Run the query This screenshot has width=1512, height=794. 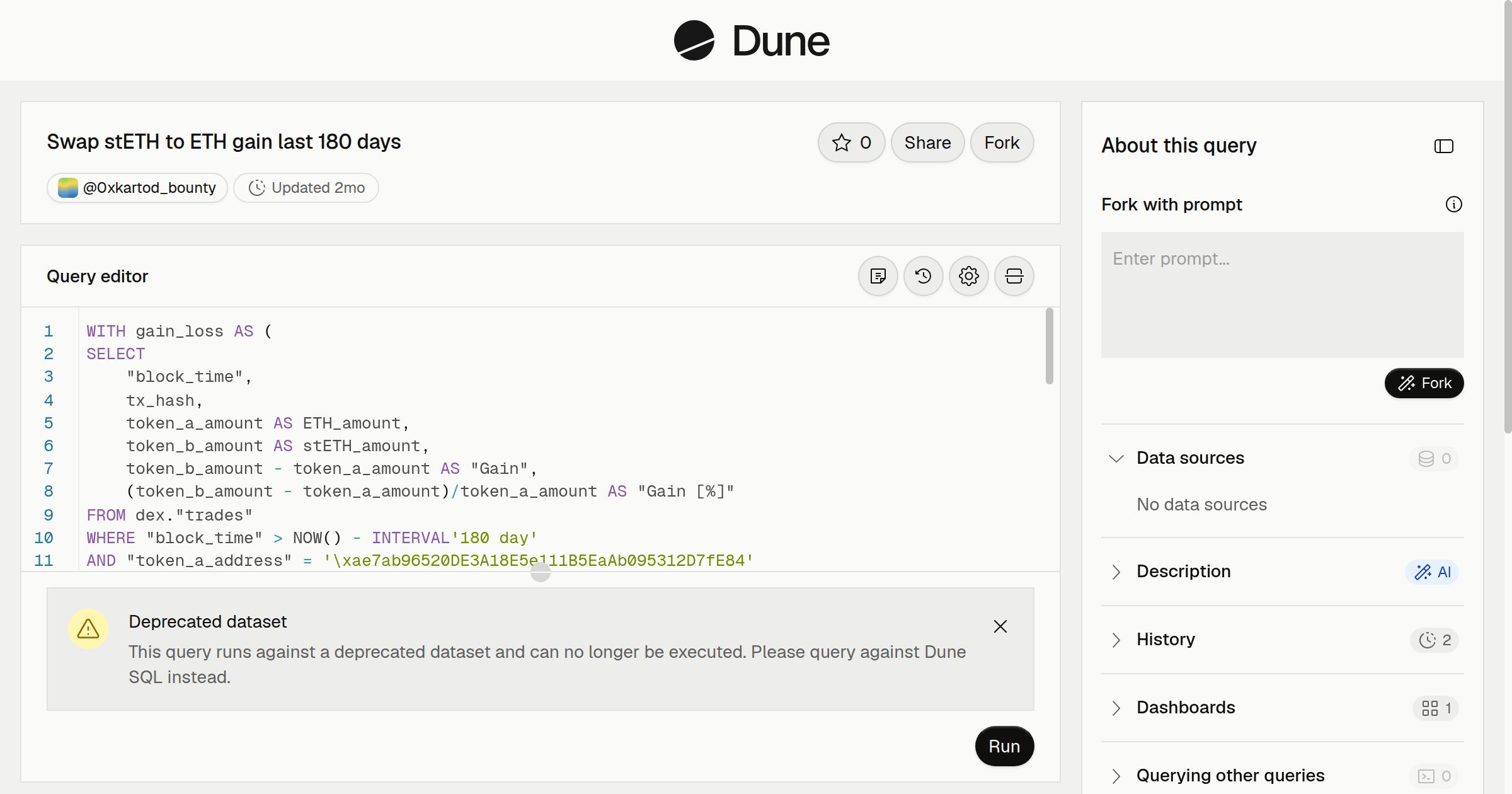[1004, 746]
